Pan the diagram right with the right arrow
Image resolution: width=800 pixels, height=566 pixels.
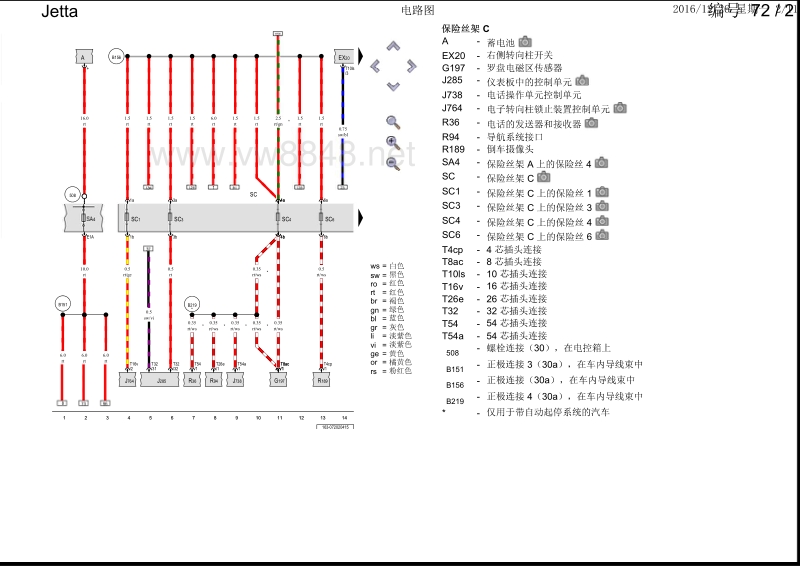411,66
